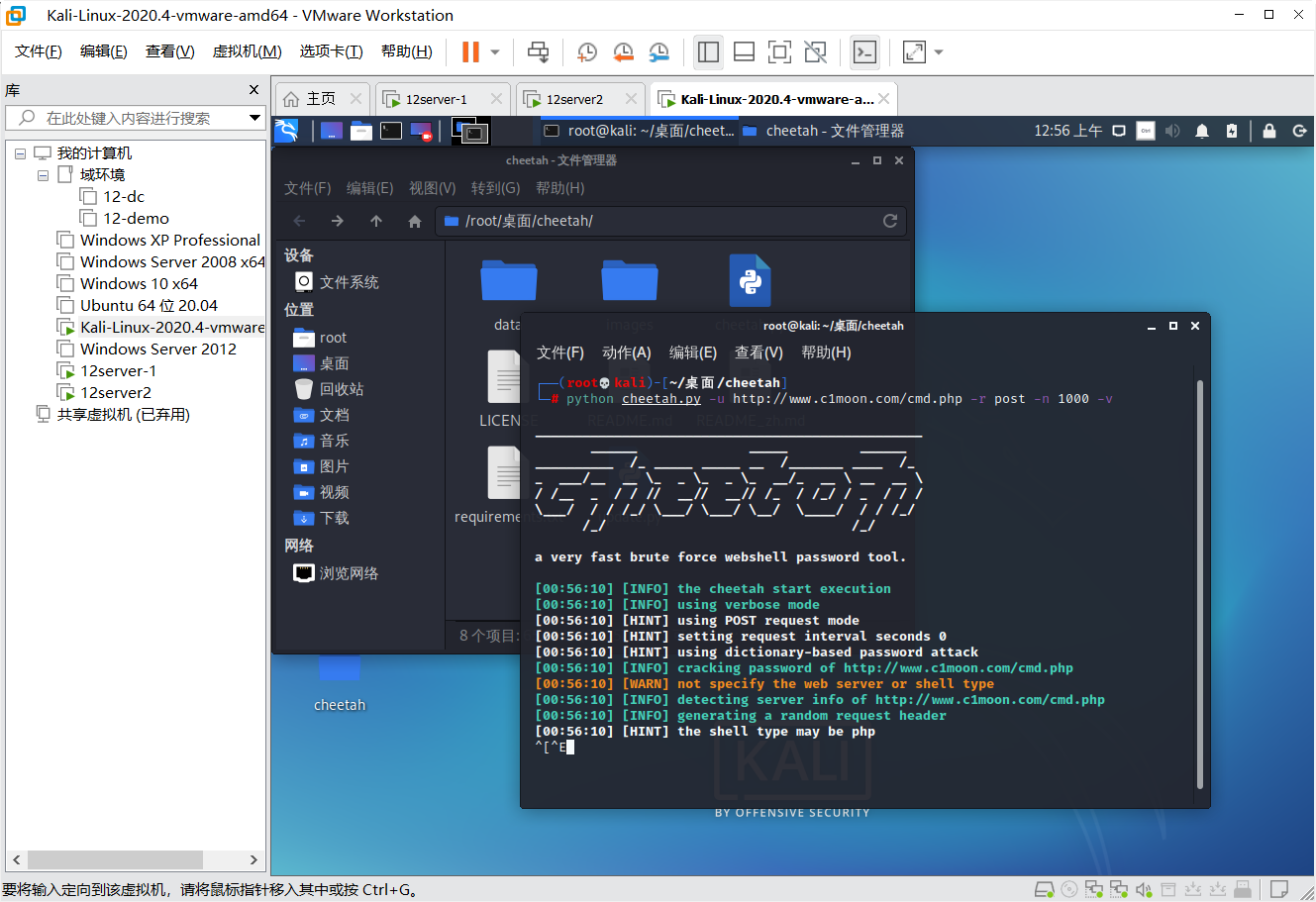
Task: Open the notifications bell in Kali panel
Action: click(1201, 131)
